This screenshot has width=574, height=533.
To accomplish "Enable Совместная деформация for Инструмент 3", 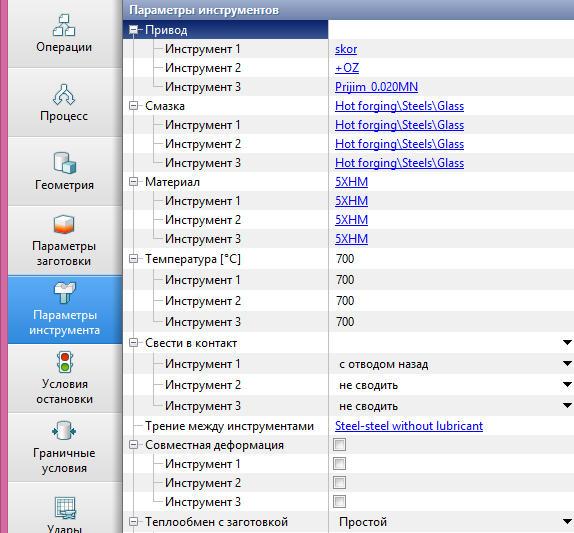I will 339,502.
